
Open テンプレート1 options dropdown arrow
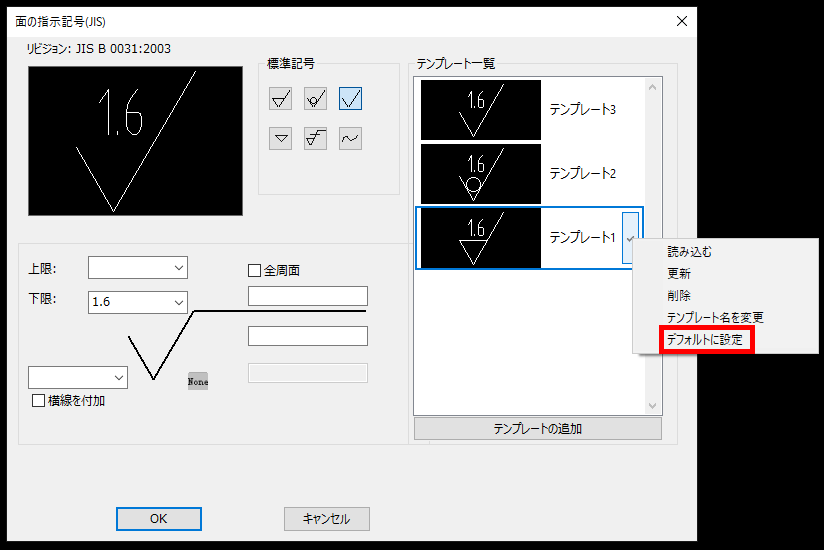coord(630,238)
